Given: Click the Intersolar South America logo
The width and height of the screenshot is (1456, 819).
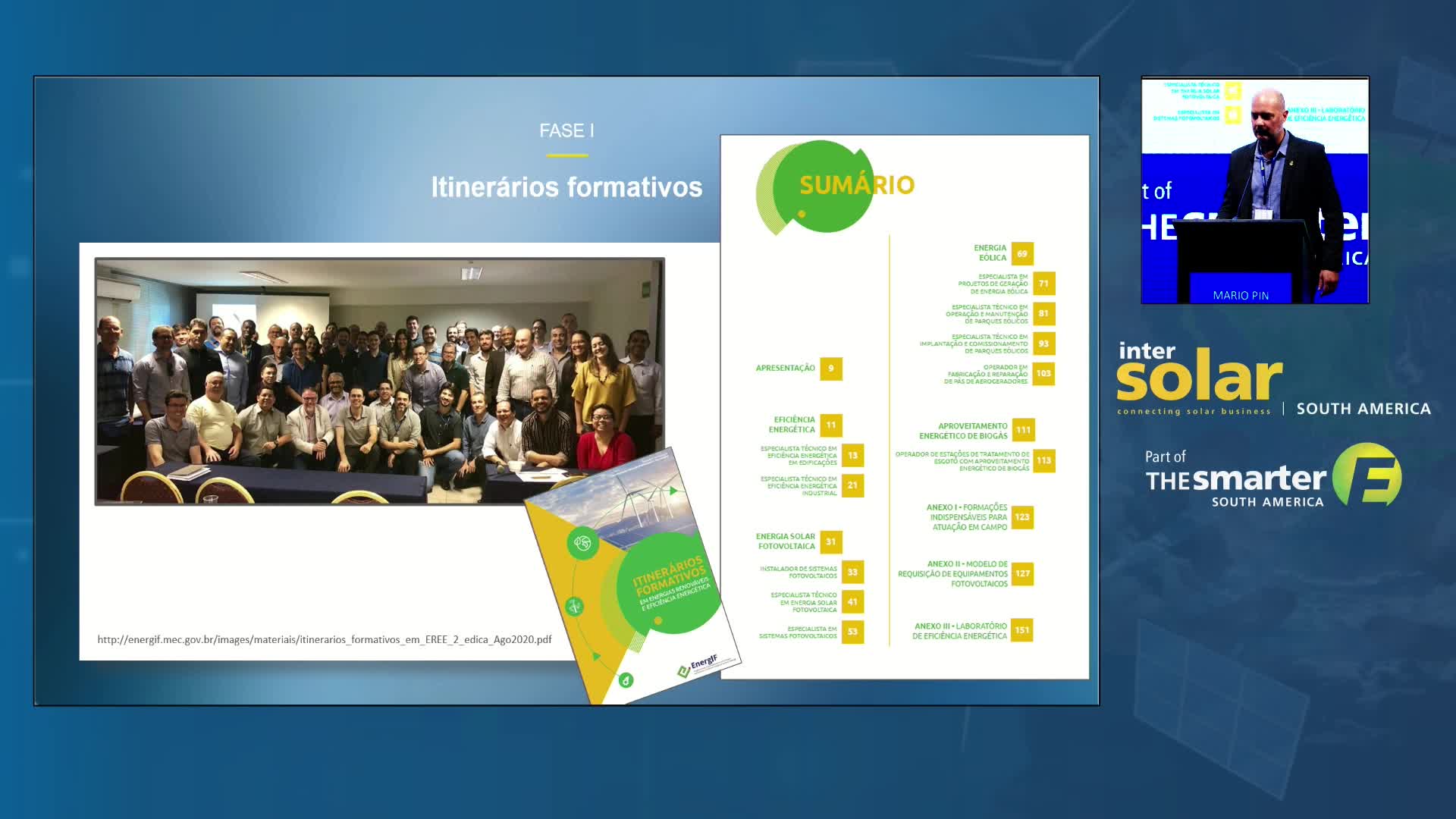Looking at the screenshot, I should pyautogui.click(x=1273, y=379).
